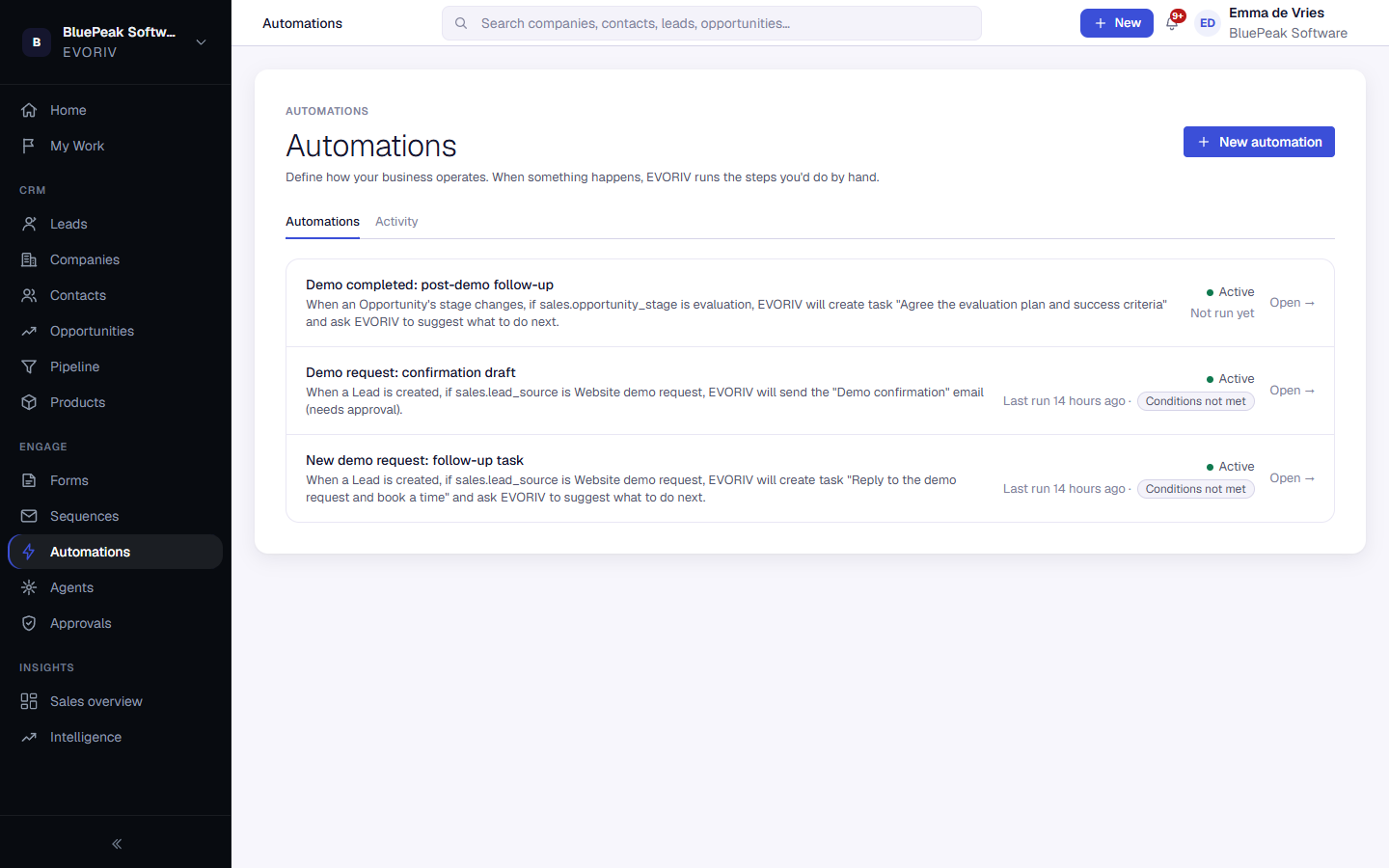Click the Automations lightning bolt icon
The height and width of the screenshot is (868, 1389).
point(29,552)
